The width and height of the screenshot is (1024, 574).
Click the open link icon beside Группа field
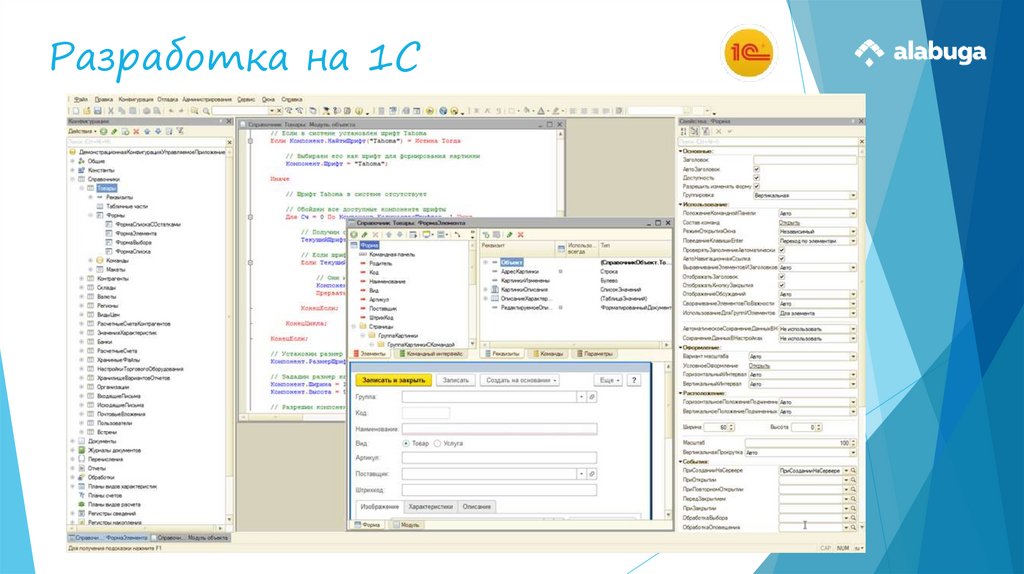[592, 397]
